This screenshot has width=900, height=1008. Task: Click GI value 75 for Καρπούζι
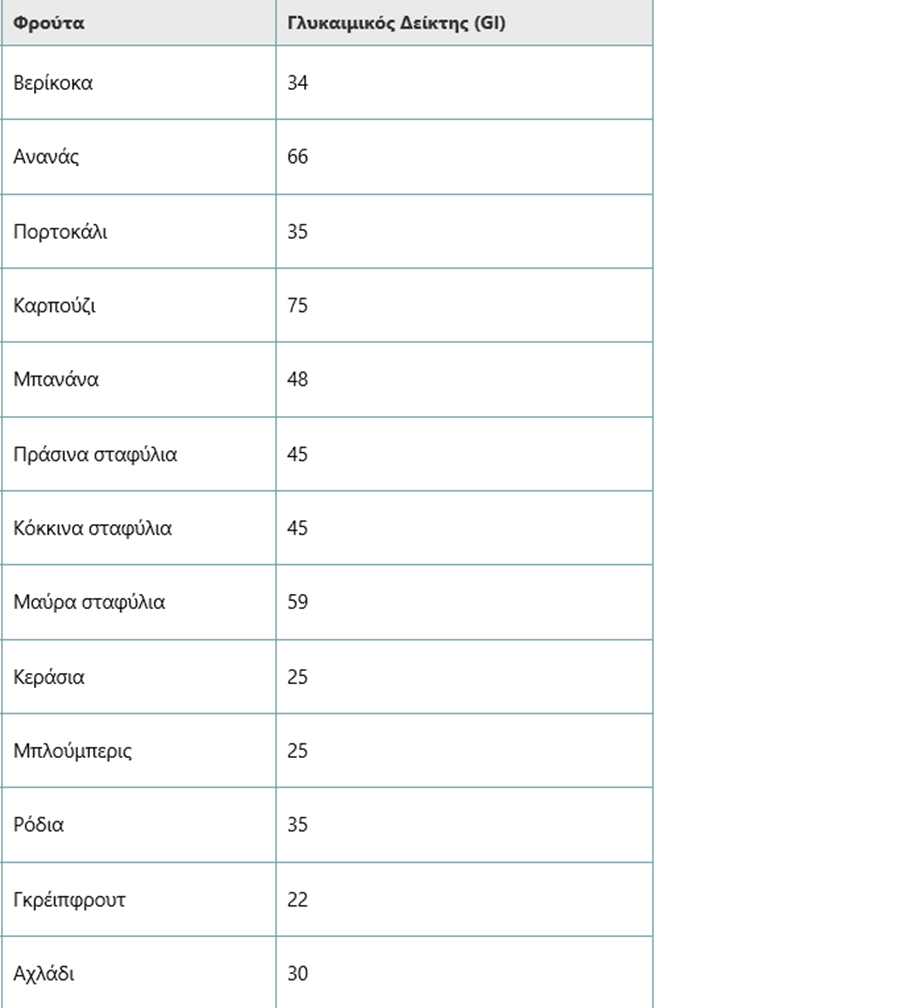[x=298, y=305]
